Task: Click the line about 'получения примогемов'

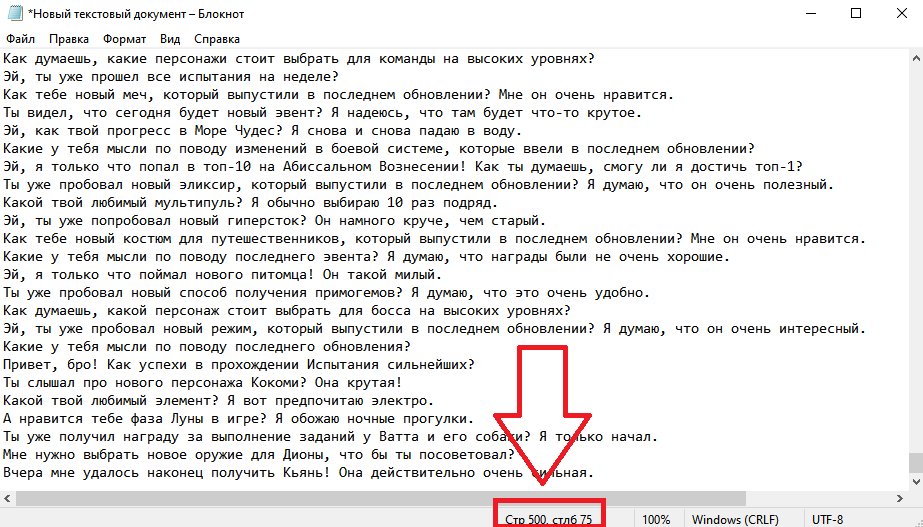Action: tap(326, 293)
